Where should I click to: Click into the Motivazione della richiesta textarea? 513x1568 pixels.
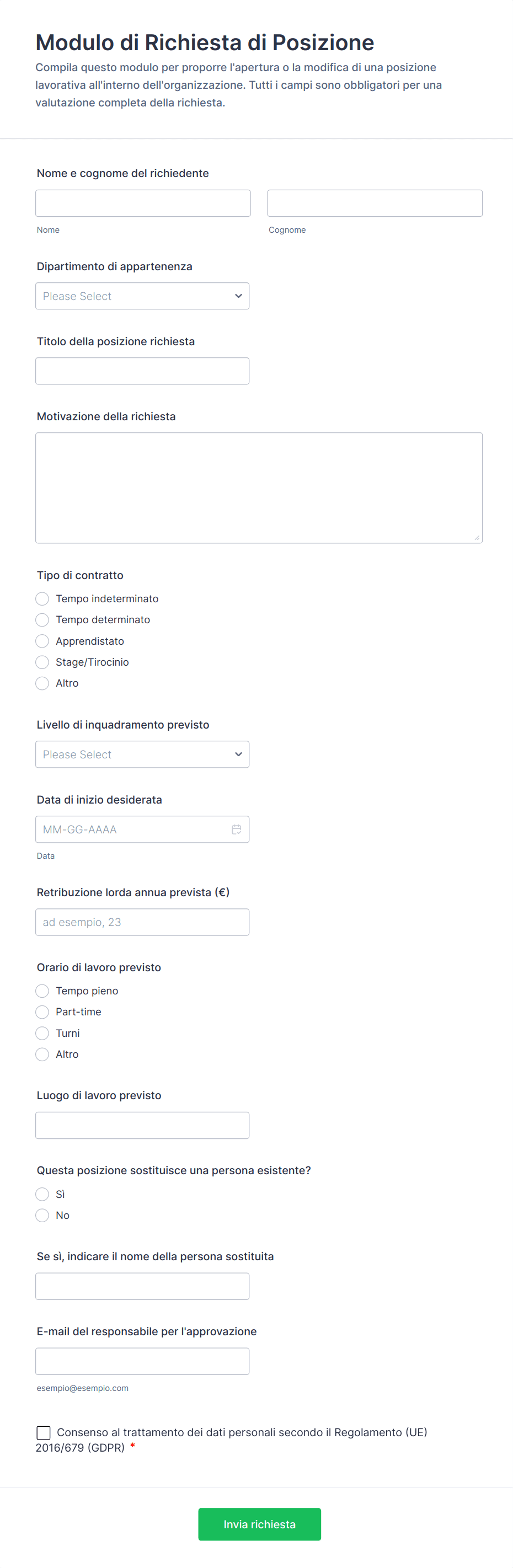tap(259, 488)
